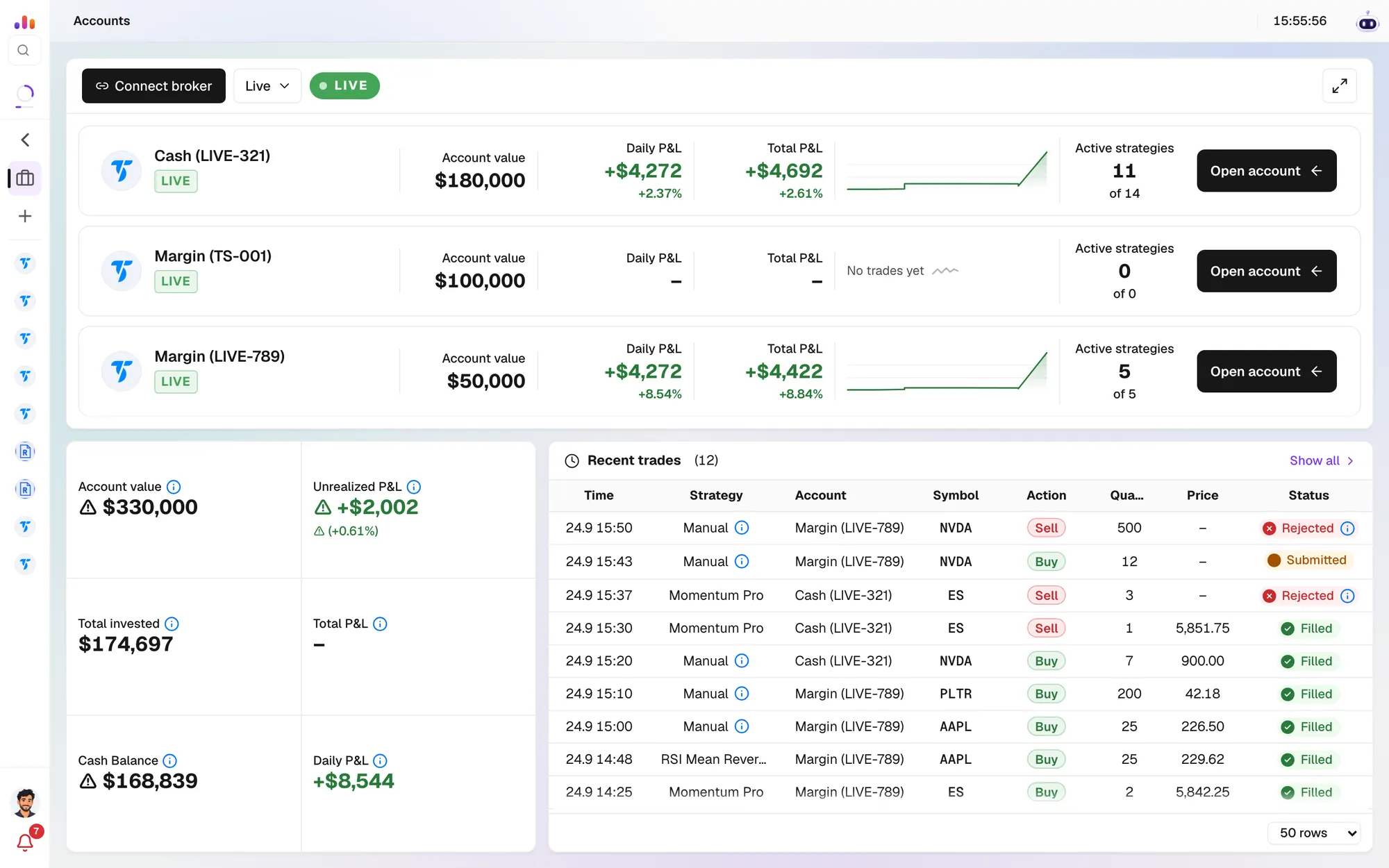
Task: Click PLTR symbol cell
Action: click(956, 694)
